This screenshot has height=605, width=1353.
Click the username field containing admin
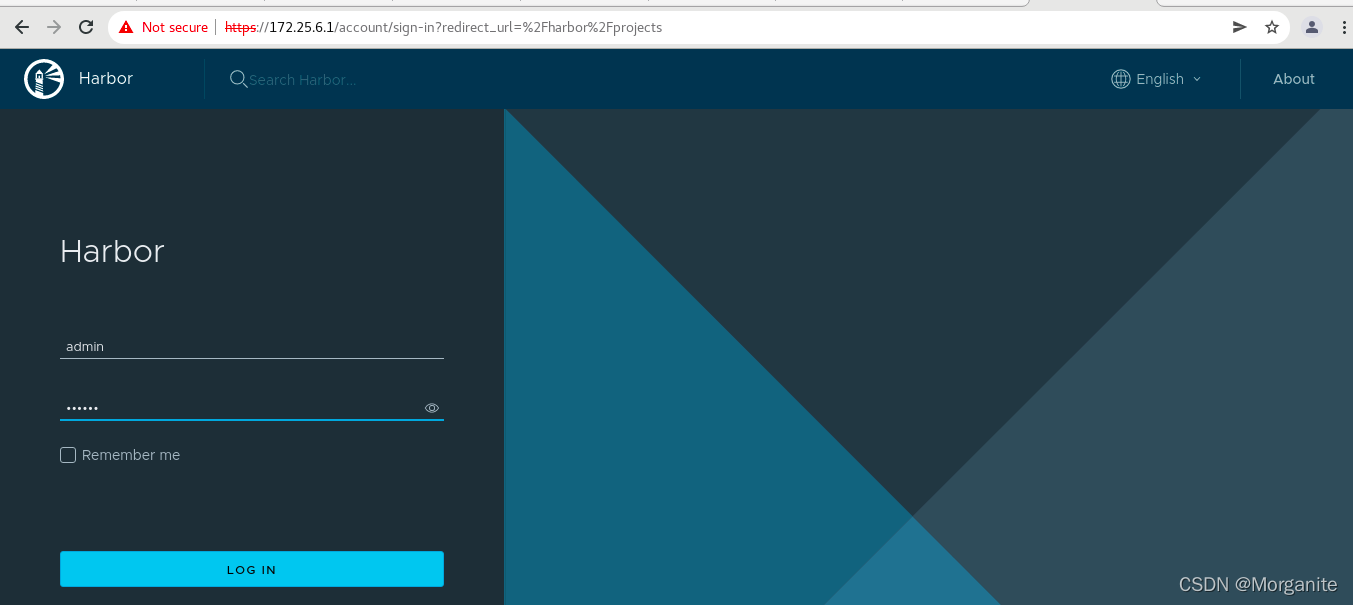point(252,346)
